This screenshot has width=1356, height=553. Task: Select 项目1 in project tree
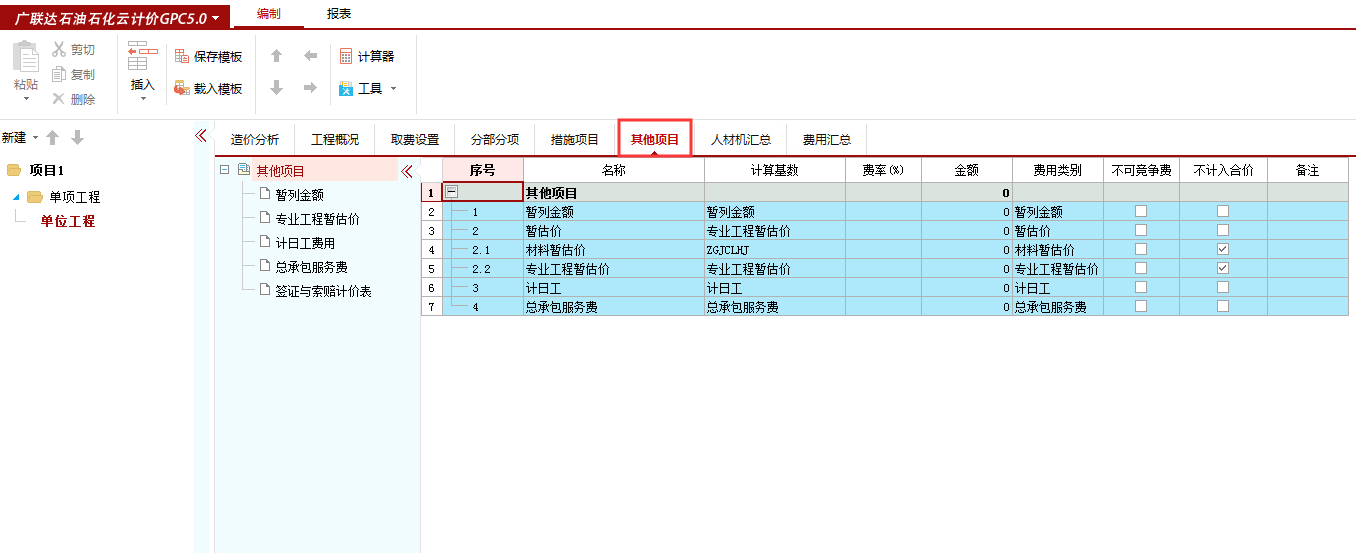pyautogui.click(x=46, y=170)
